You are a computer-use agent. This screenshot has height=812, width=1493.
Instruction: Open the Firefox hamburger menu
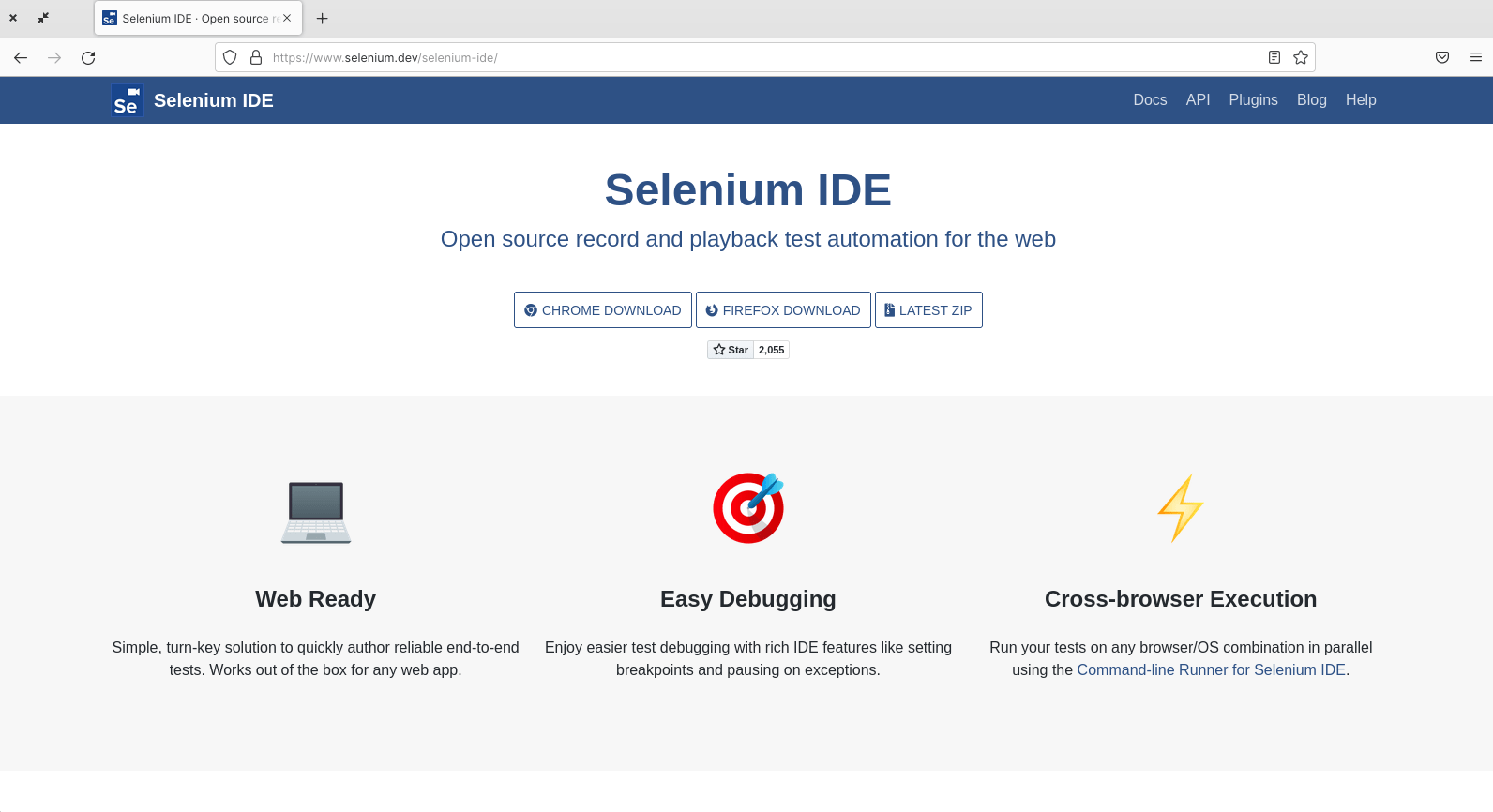point(1476,57)
